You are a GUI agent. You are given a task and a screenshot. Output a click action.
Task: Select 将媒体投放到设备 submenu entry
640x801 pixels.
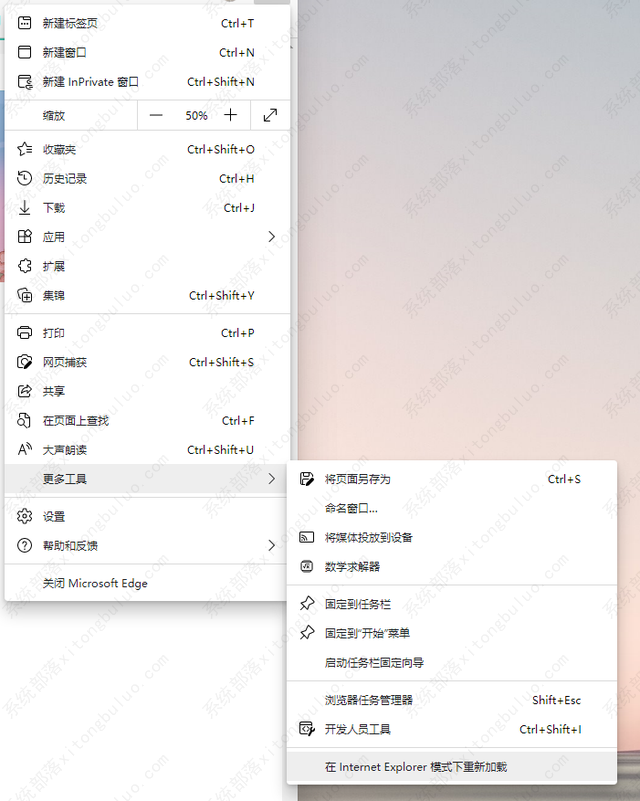point(452,537)
